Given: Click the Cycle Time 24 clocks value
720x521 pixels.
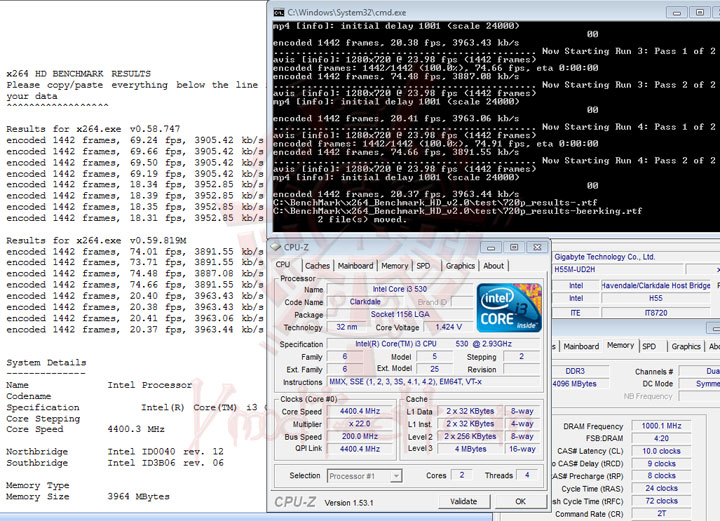Looking at the screenshot, I should point(661,488).
